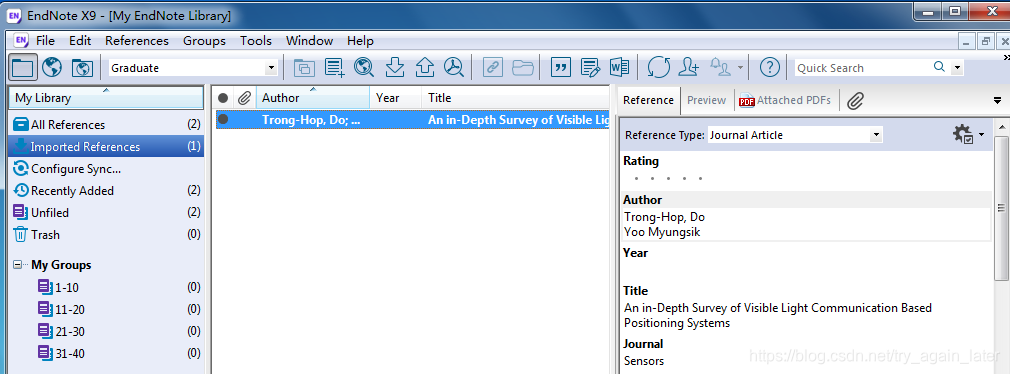This screenshot has width=1010, height=374.
Task: Open the File menu
Action: [45, 41]
